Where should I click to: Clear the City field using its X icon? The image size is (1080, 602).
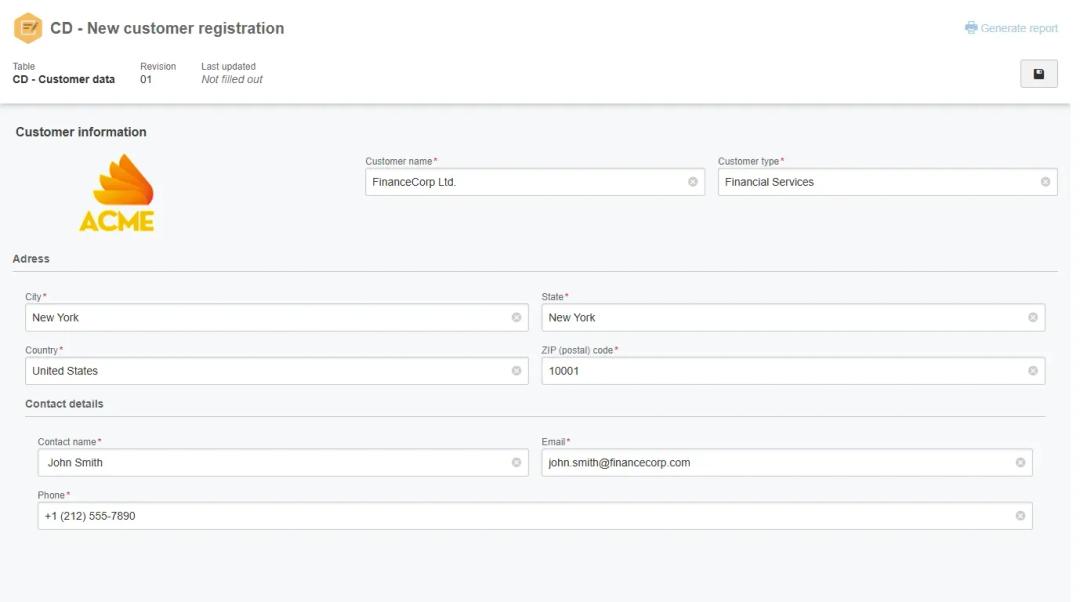(516, 318)
